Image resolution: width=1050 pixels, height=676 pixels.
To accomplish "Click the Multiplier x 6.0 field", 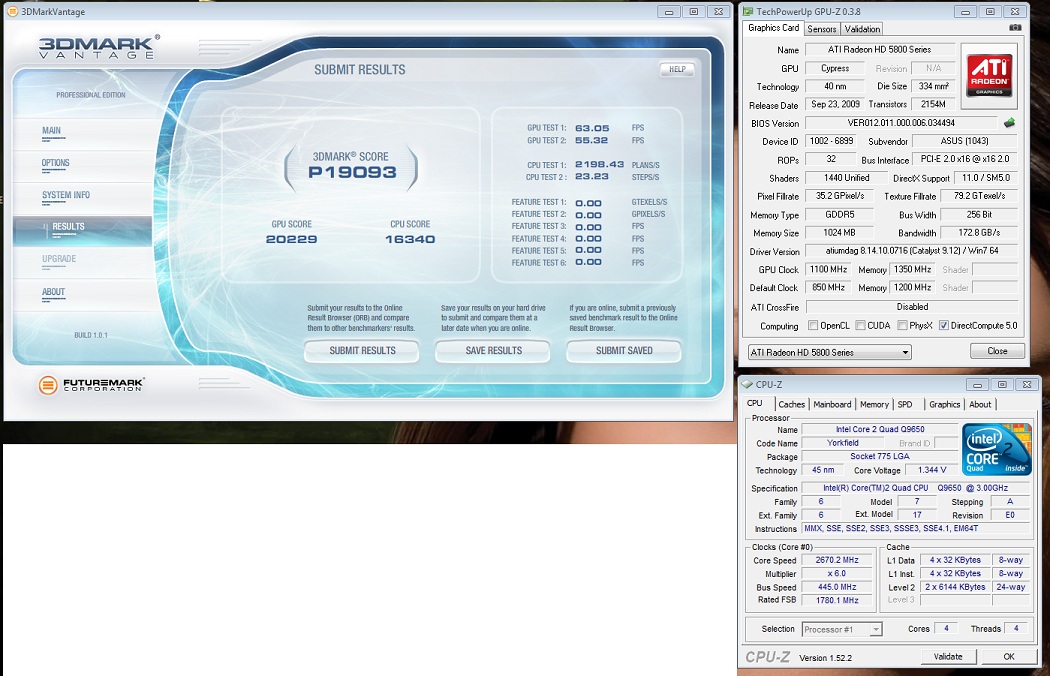I will pos(837,573).
